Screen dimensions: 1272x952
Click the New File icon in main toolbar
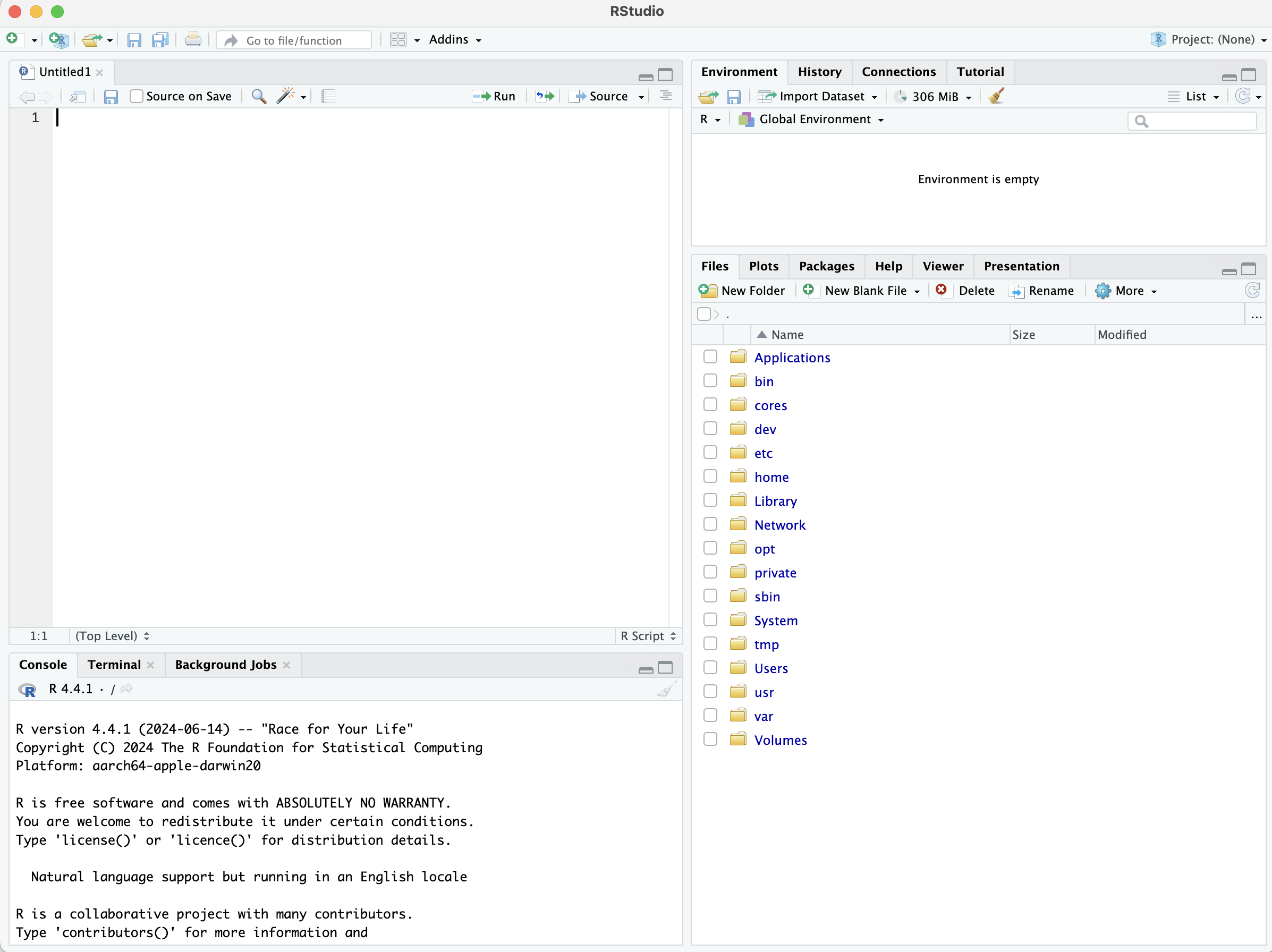(13, 39)
